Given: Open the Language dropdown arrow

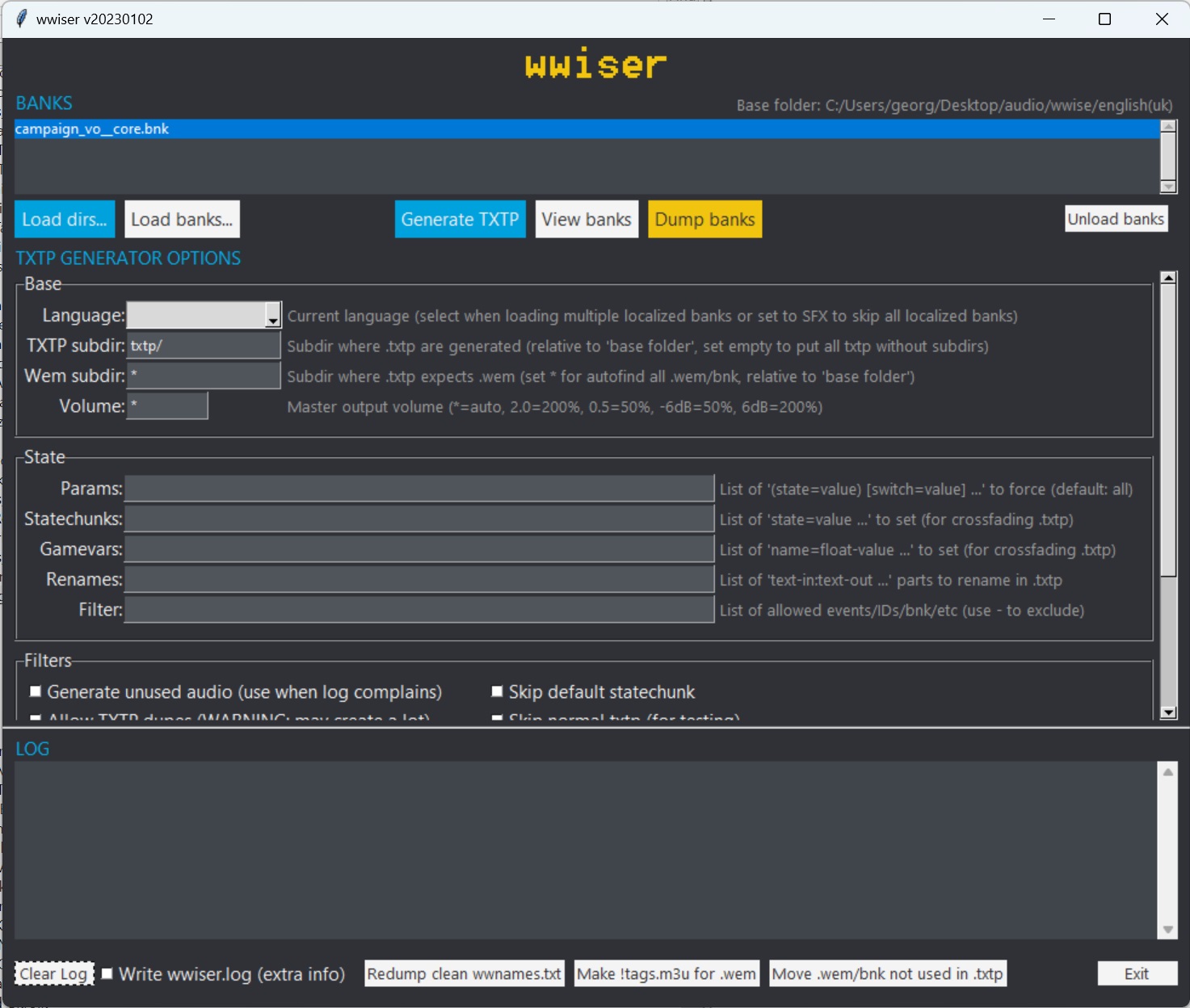Looking at the screenshot, I should click(273, 316).
